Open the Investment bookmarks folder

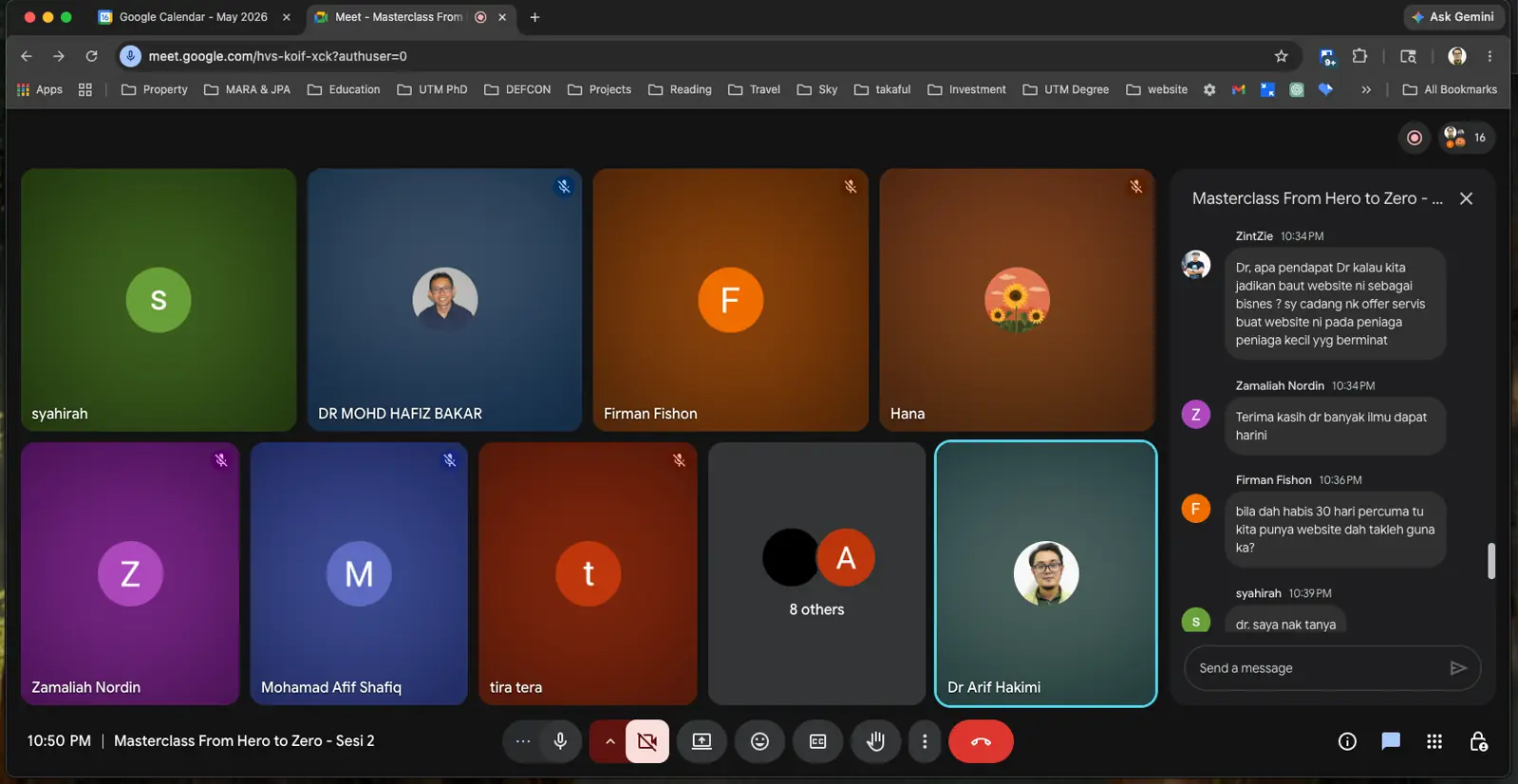tap(966, 89)
